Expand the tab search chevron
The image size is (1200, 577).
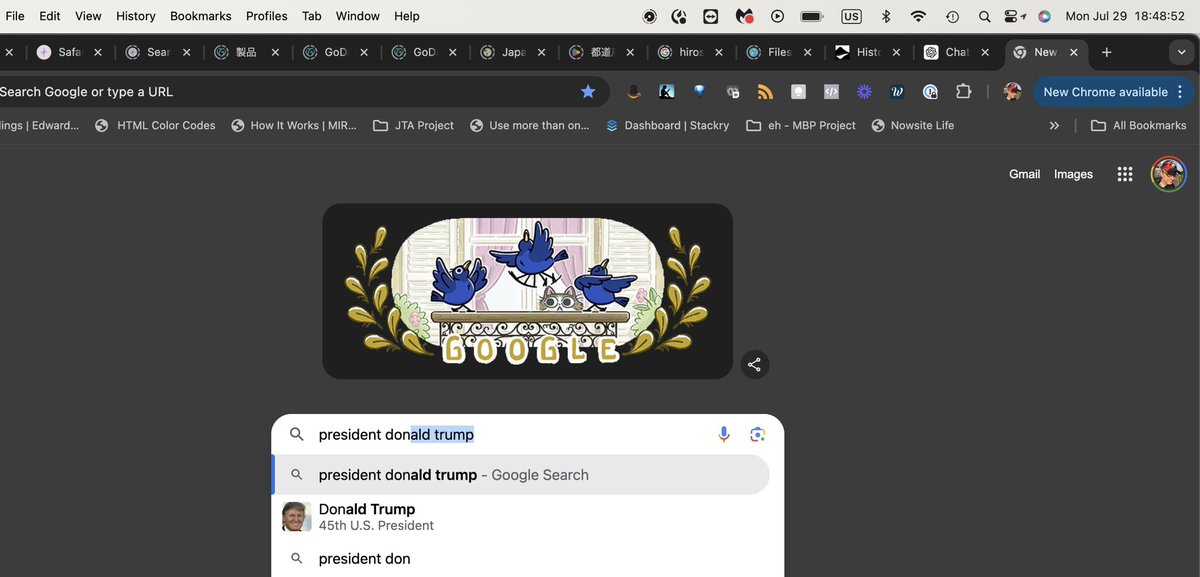(1179, 52)
